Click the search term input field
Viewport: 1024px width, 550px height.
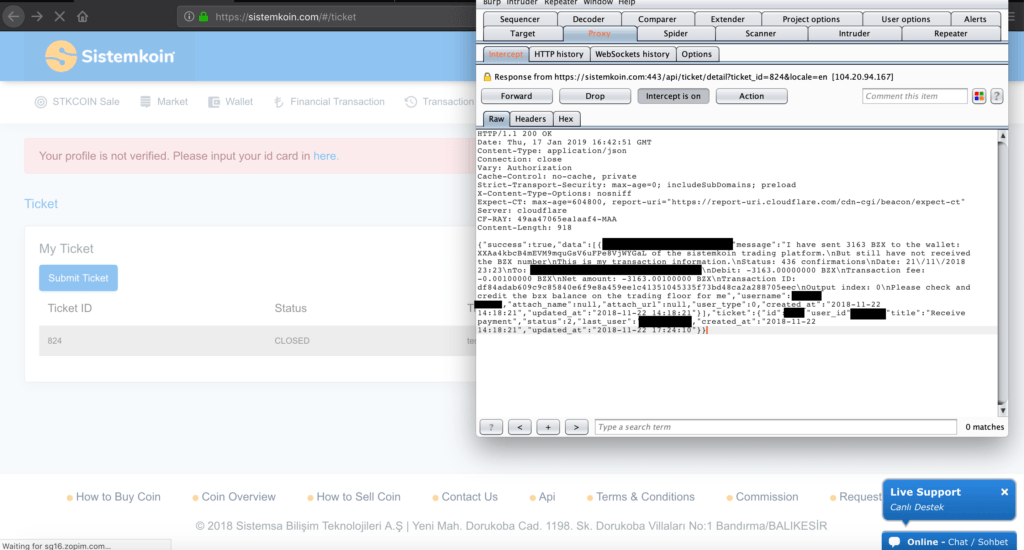click(776, 427)
